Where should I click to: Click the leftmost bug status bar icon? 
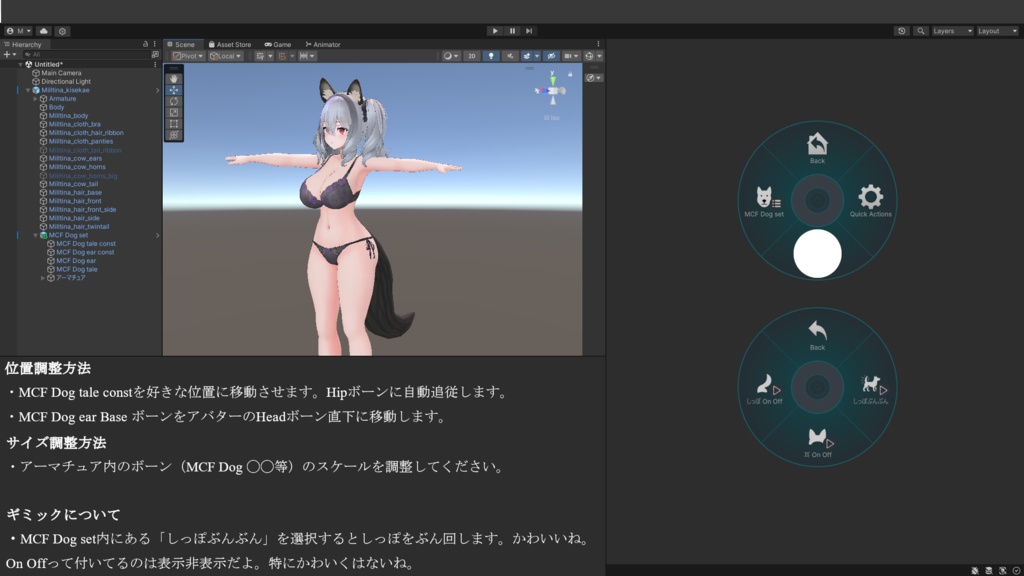[x=975, y=571]
